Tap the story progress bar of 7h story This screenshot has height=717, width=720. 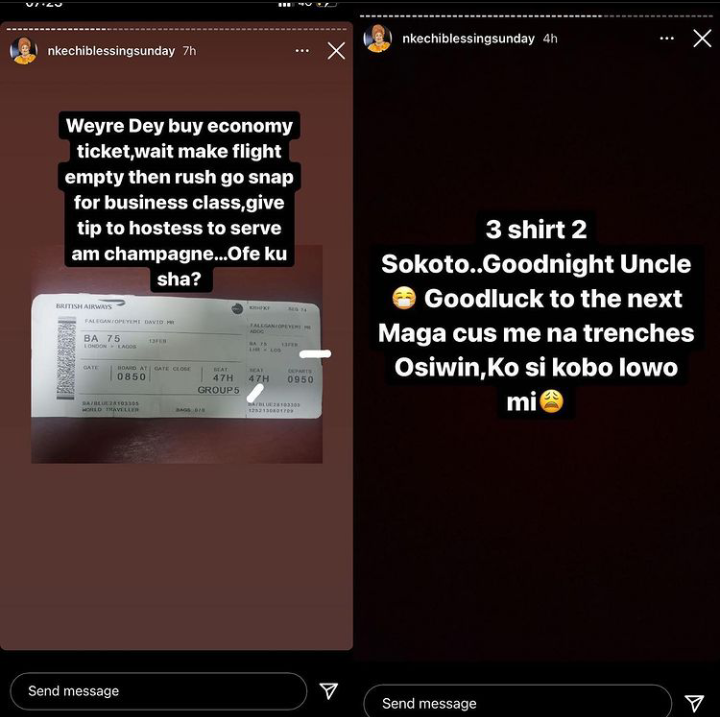pyautogui.click(x=176, y=29)
